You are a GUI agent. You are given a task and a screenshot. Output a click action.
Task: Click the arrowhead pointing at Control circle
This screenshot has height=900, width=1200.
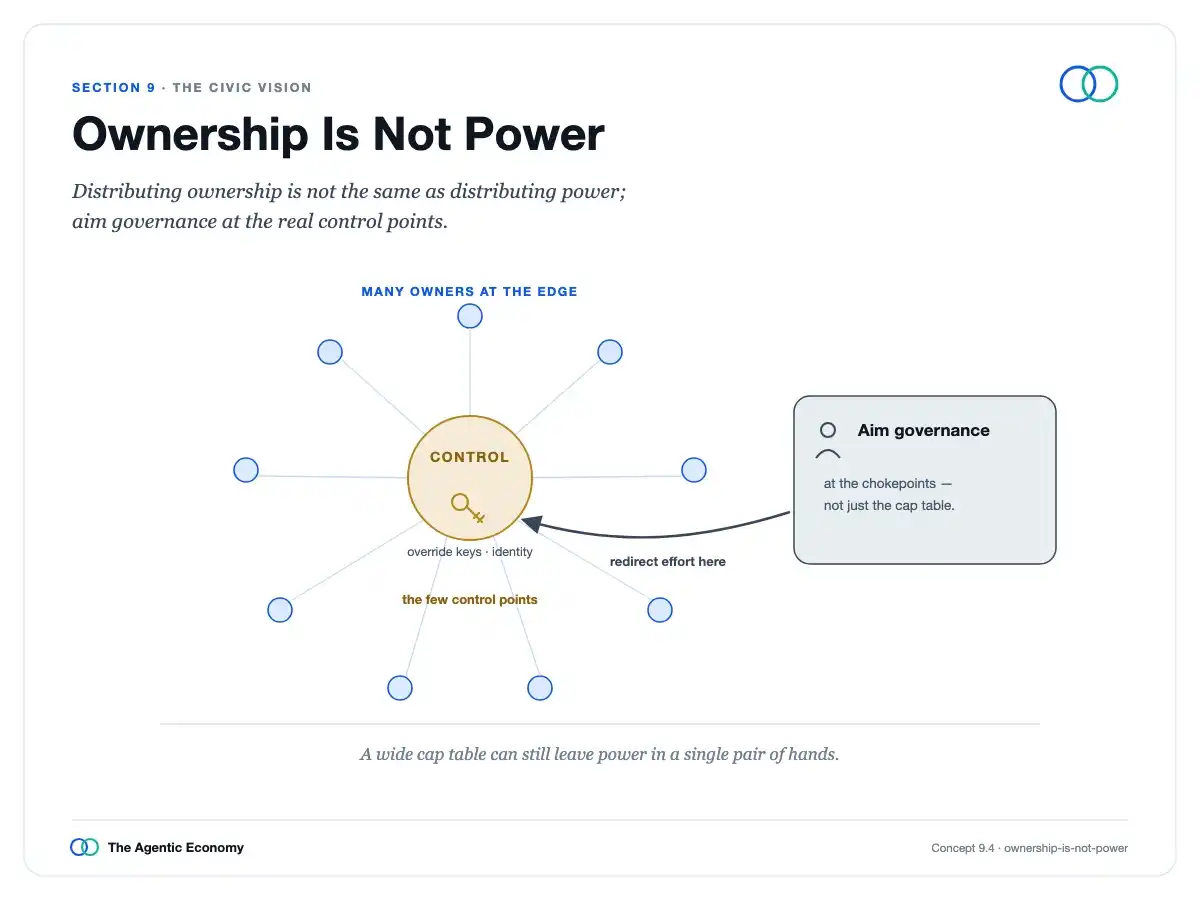[x=533, y=524]
